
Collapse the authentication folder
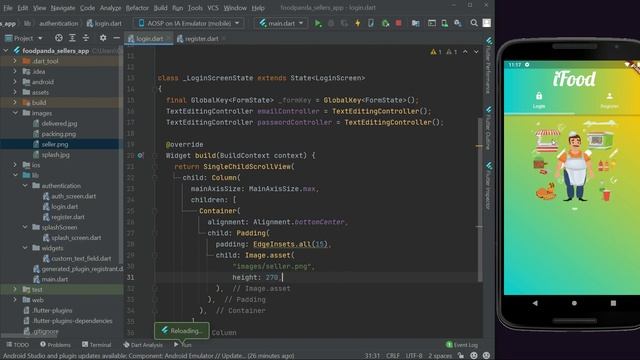click(25, 185)
